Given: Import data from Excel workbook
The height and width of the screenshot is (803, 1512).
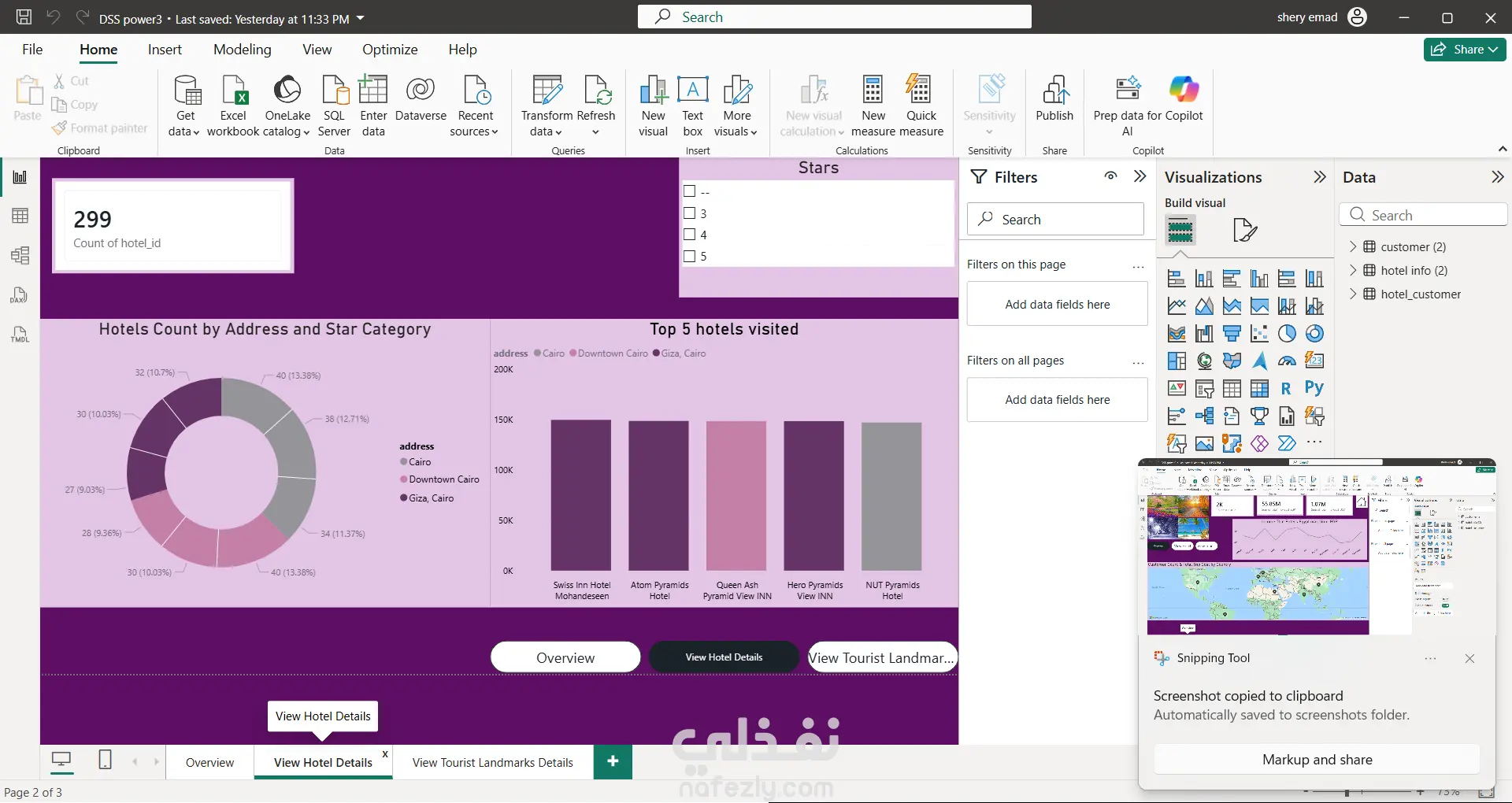Looking at the screenshot, I should [233, 106].
